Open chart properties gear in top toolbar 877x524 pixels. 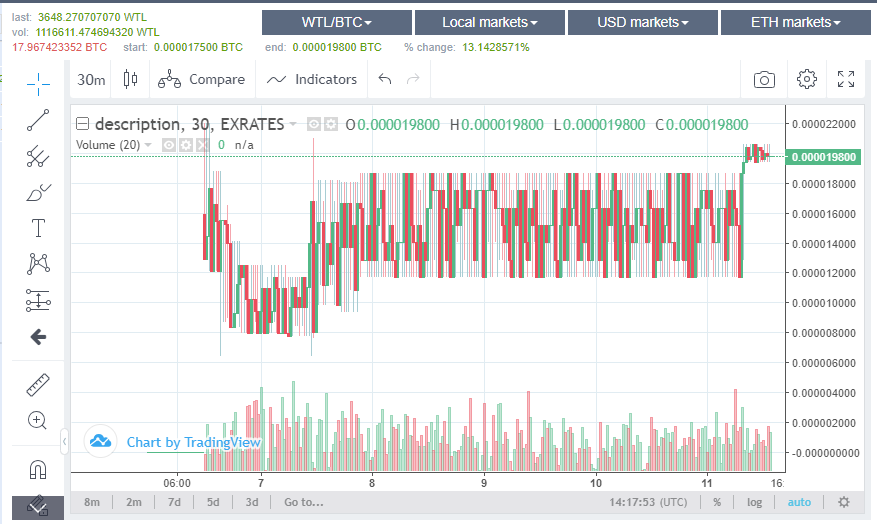click(x=807, y=79)
